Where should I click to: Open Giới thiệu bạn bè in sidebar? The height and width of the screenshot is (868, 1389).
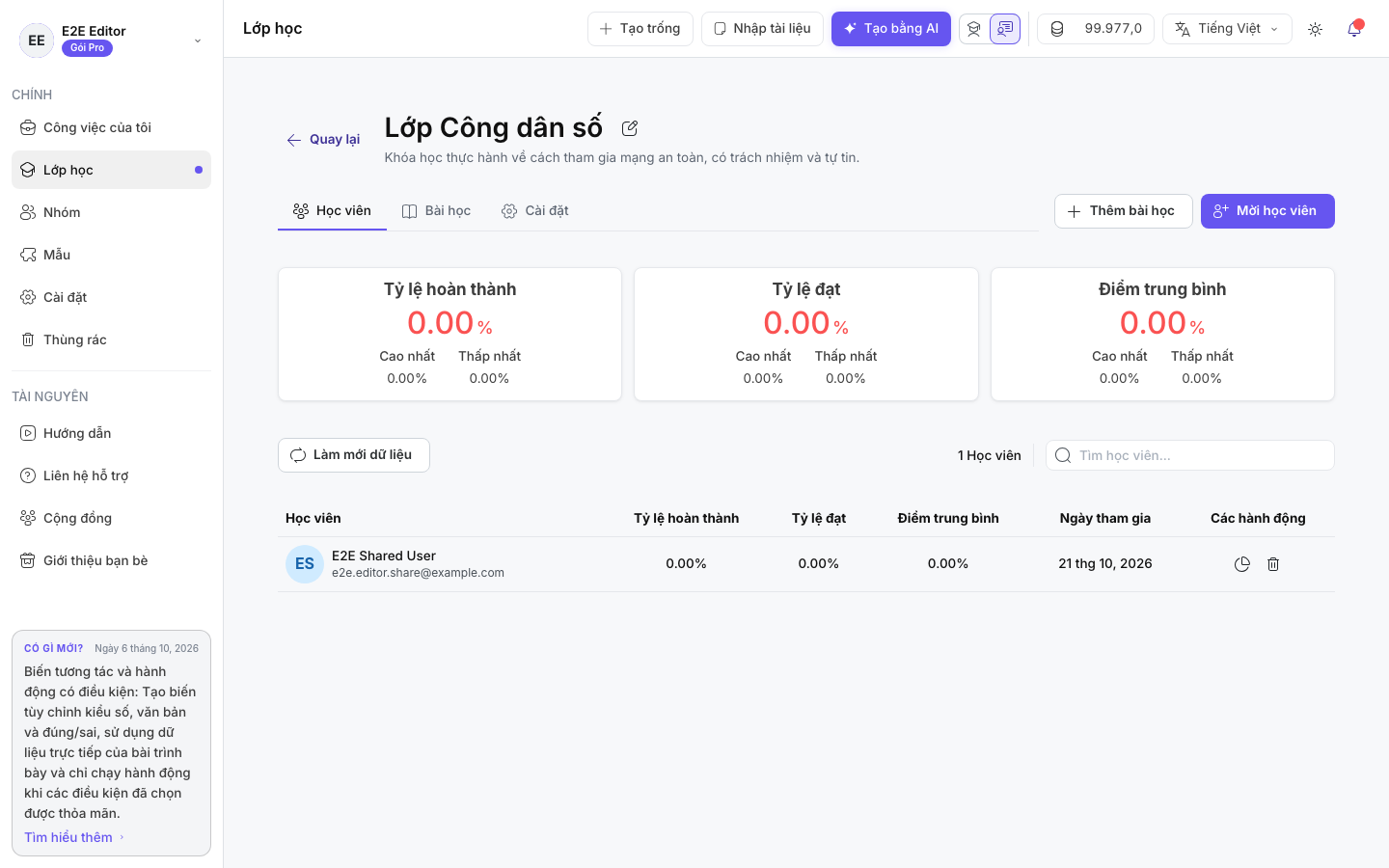coord(111,560)
